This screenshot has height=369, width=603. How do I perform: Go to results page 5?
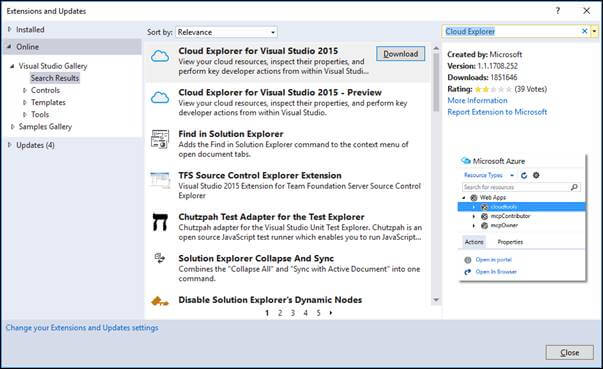(318, 313)
